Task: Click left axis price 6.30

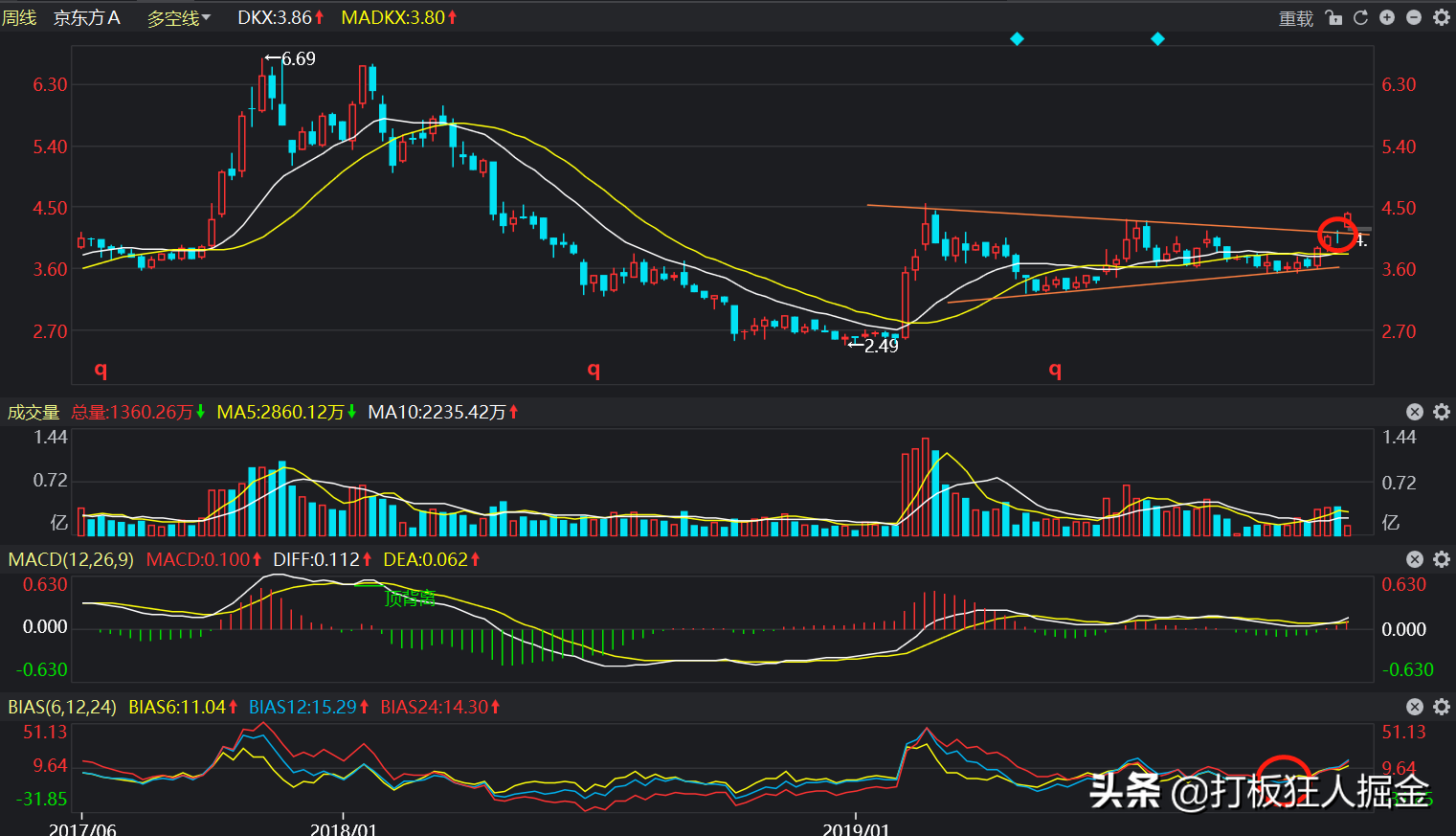Action: 50,84
